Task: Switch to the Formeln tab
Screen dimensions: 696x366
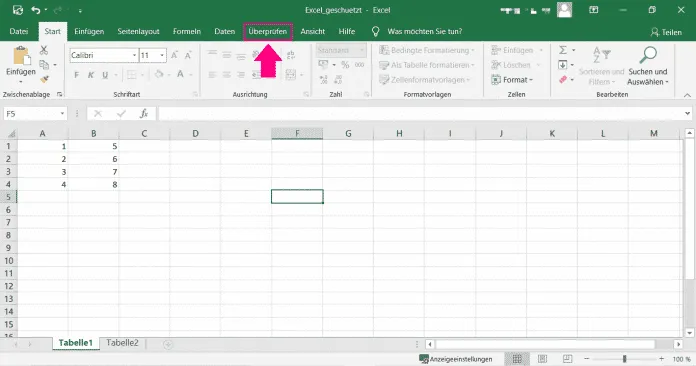Action: click(187, 31)
